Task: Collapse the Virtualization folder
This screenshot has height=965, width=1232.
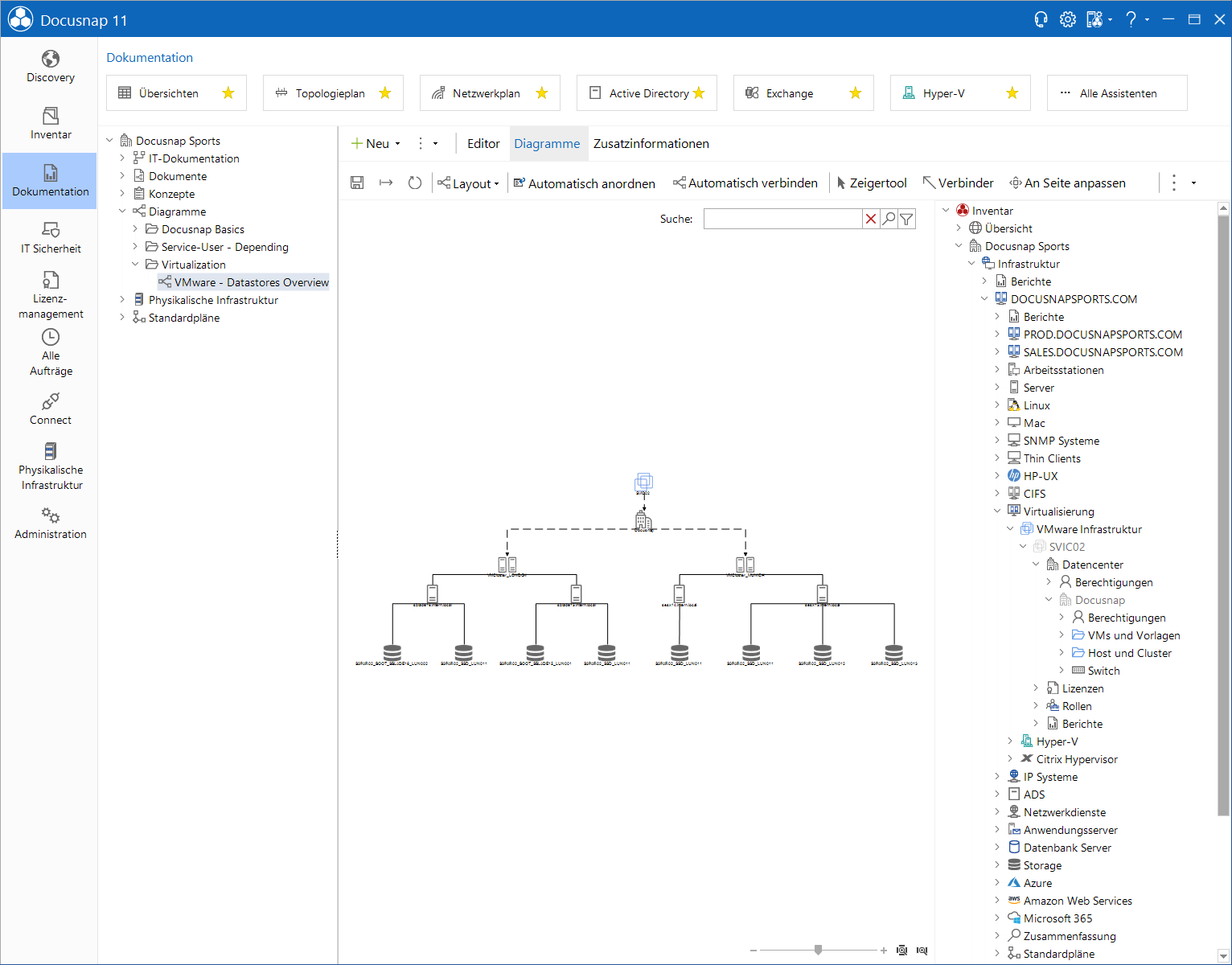Action: point(135,265)
